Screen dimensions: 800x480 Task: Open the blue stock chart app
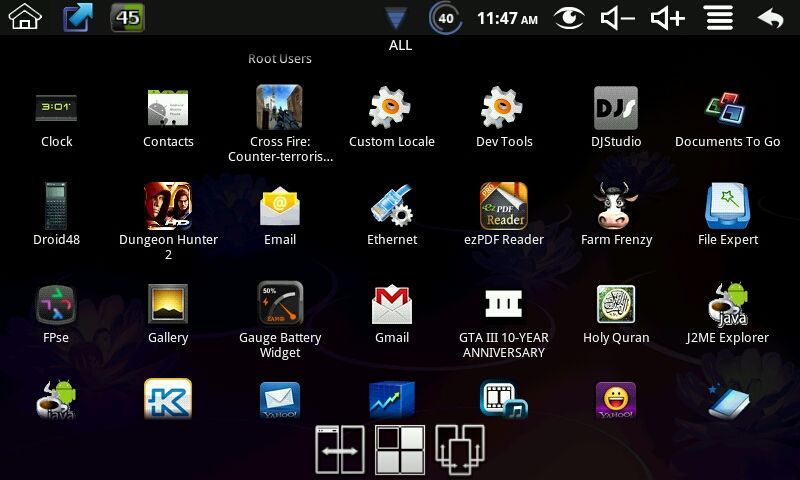[x=391, y=399]
